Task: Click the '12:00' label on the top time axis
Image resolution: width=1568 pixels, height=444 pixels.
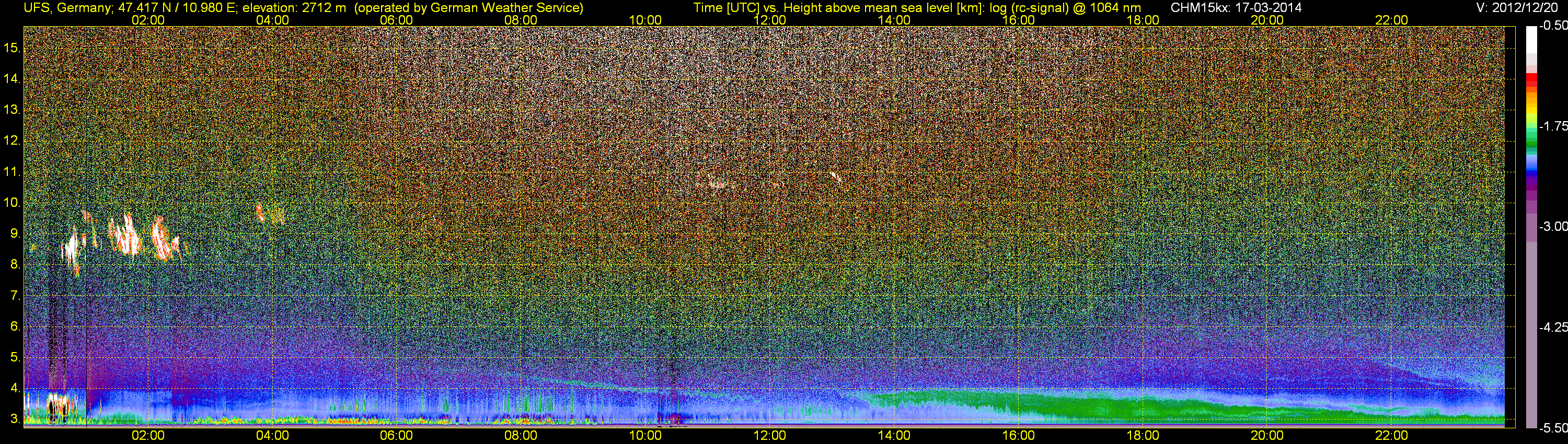Action: (x=769, y=20)
